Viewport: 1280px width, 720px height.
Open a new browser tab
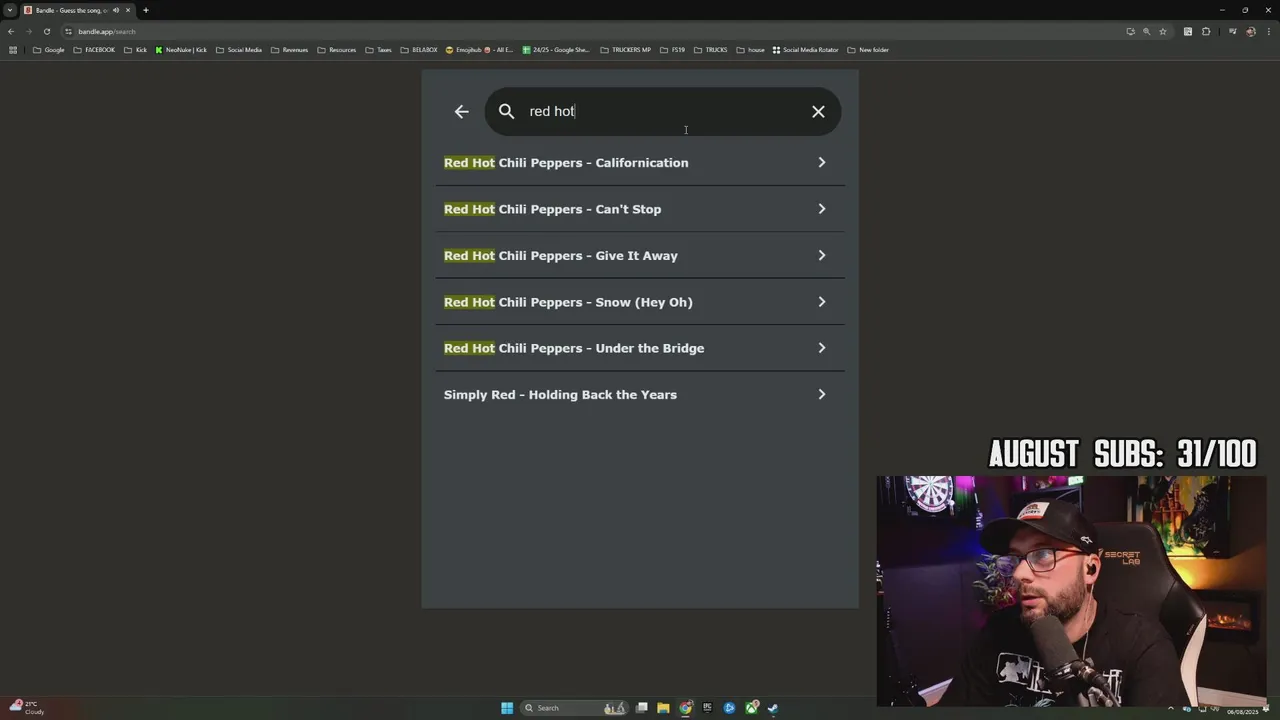[146, 10]
